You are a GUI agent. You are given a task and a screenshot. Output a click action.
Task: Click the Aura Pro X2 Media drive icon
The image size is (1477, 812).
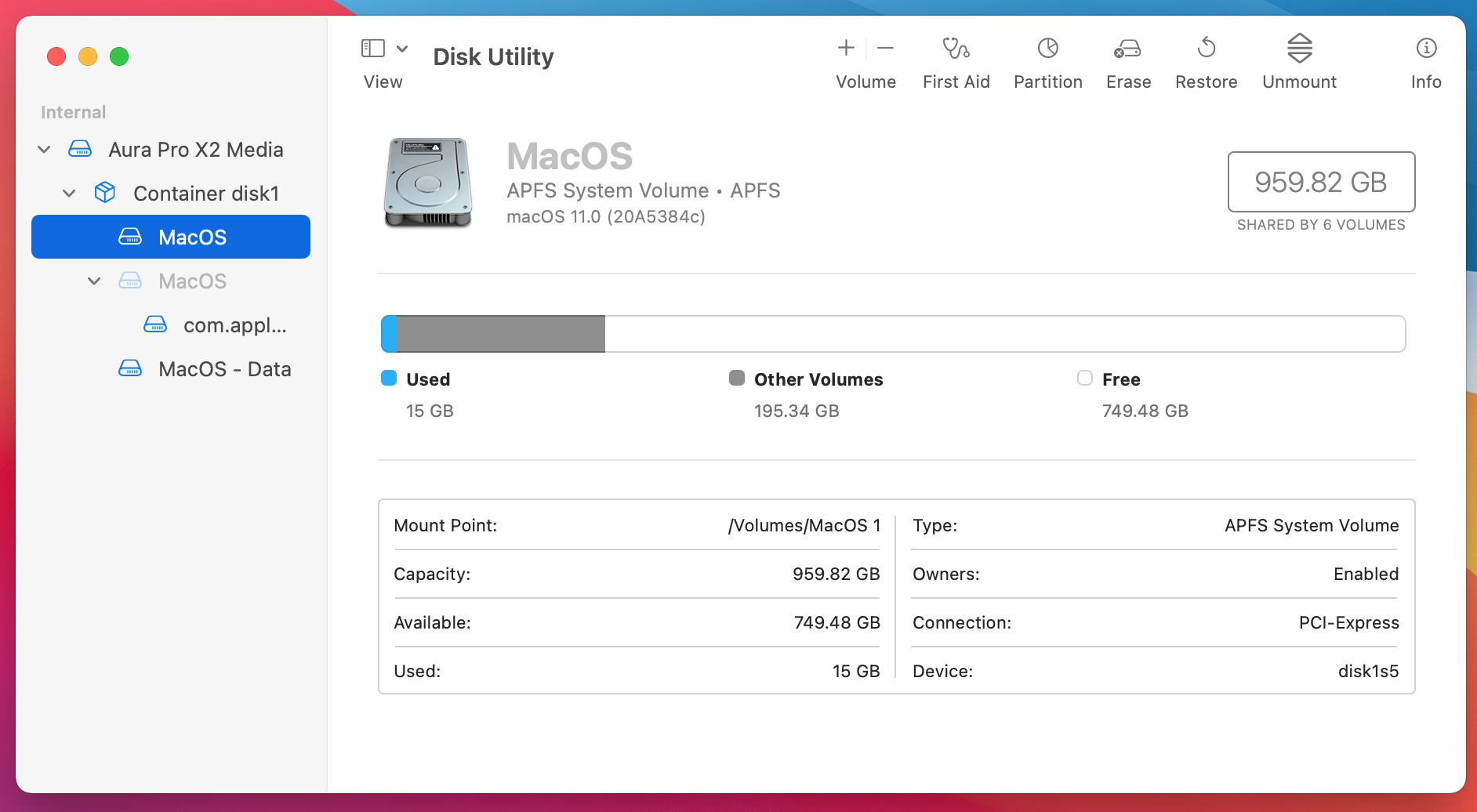click(80, 149)
